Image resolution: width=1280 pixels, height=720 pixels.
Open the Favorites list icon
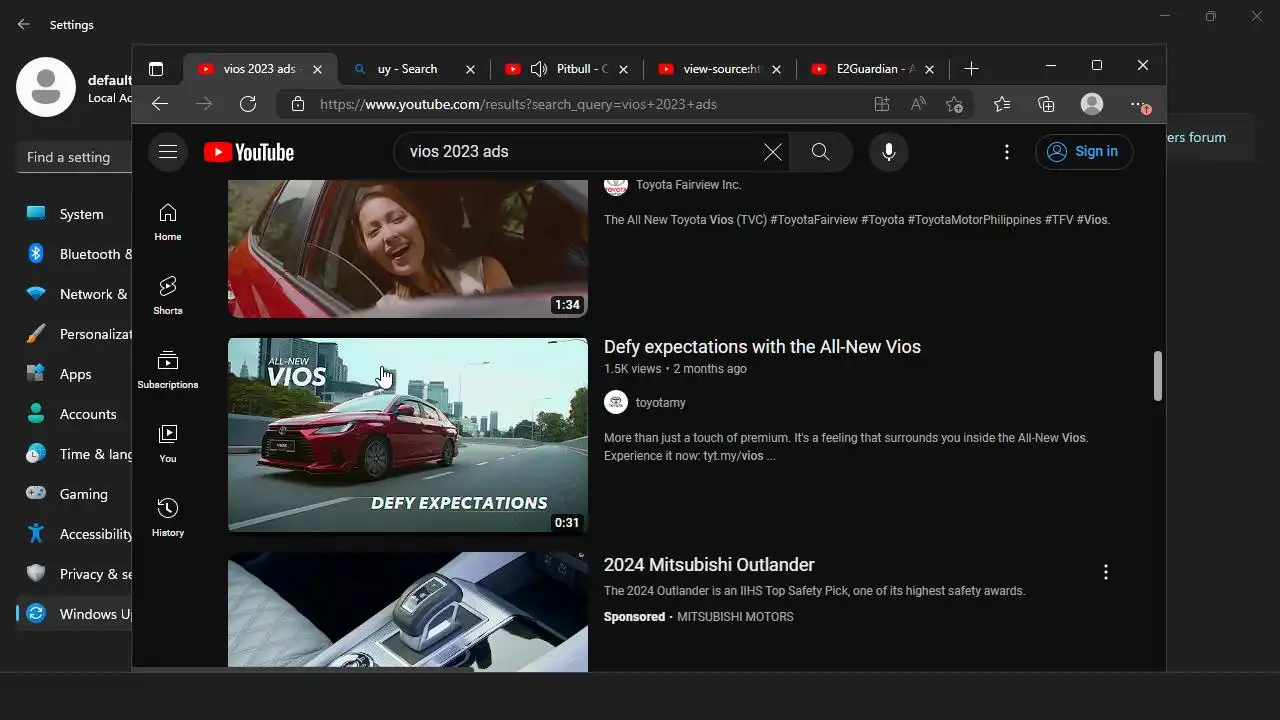point(1002,104)
